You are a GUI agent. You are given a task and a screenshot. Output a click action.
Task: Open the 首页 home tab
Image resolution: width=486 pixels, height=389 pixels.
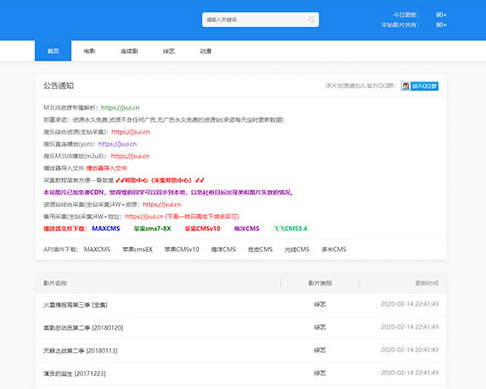53,51
